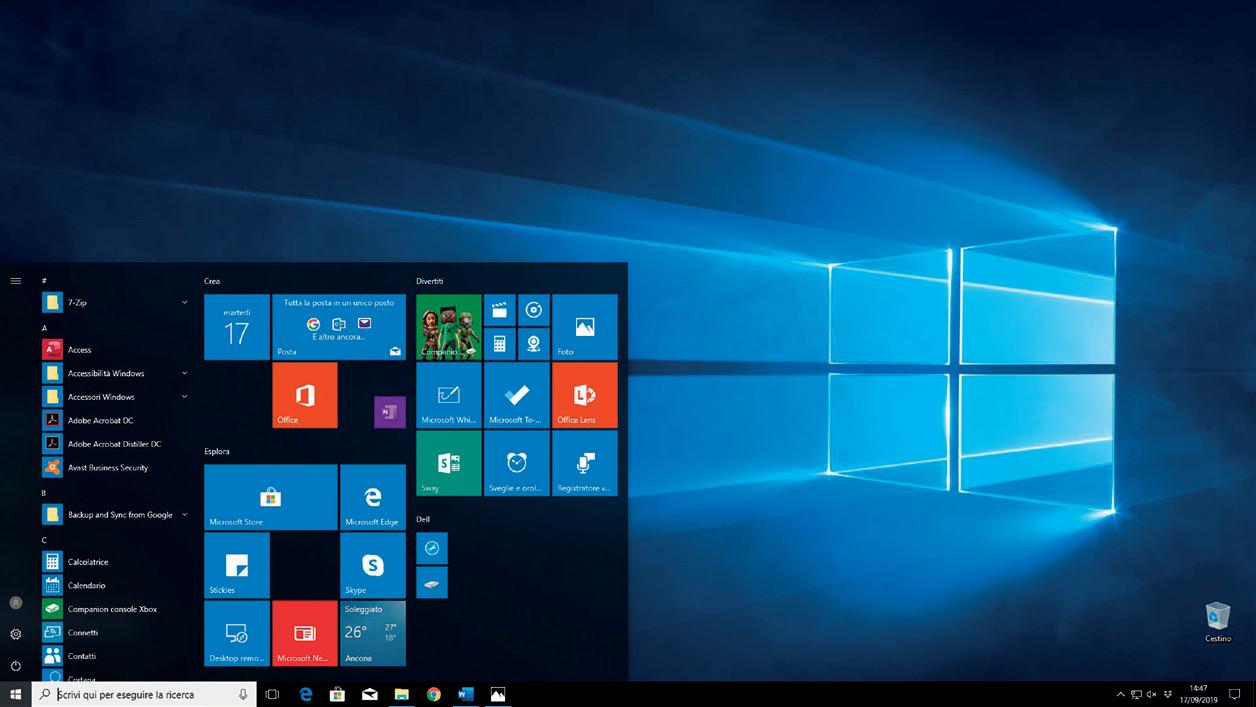Screen dimensions: 1256x707
Task: Focus the taskbar search box
Action: tap(144, 694)
